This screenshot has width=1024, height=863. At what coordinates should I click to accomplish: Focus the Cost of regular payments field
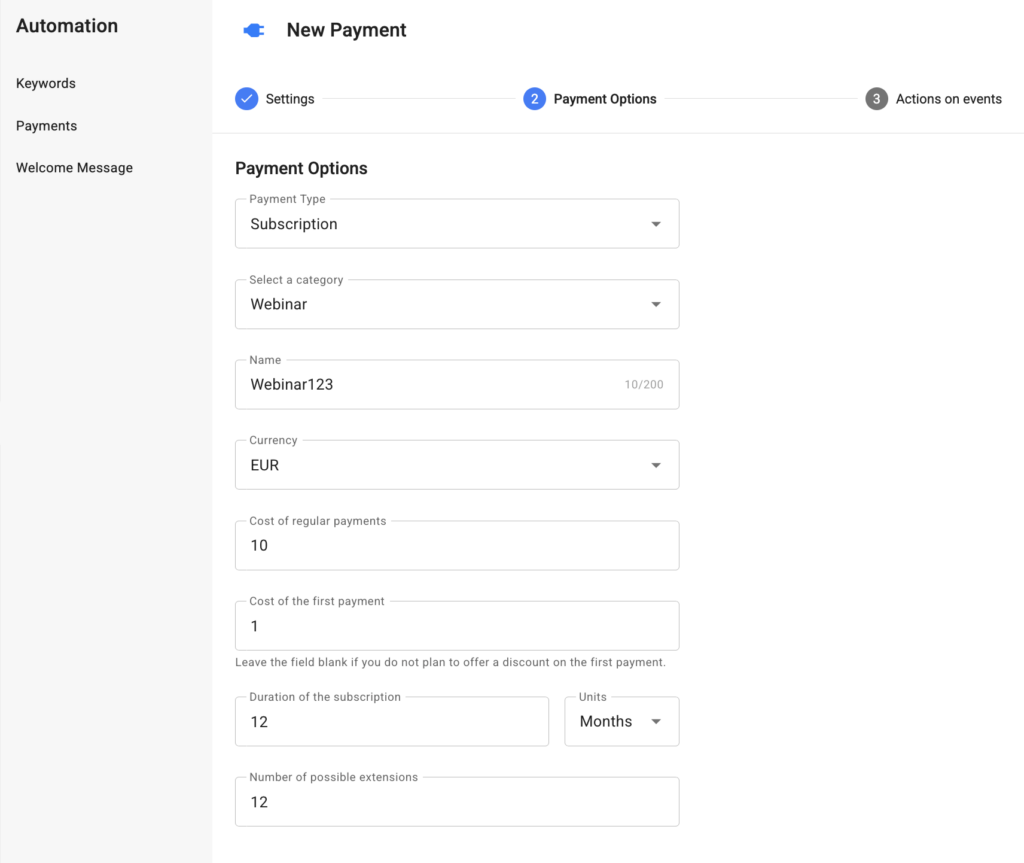coord(457,546)
